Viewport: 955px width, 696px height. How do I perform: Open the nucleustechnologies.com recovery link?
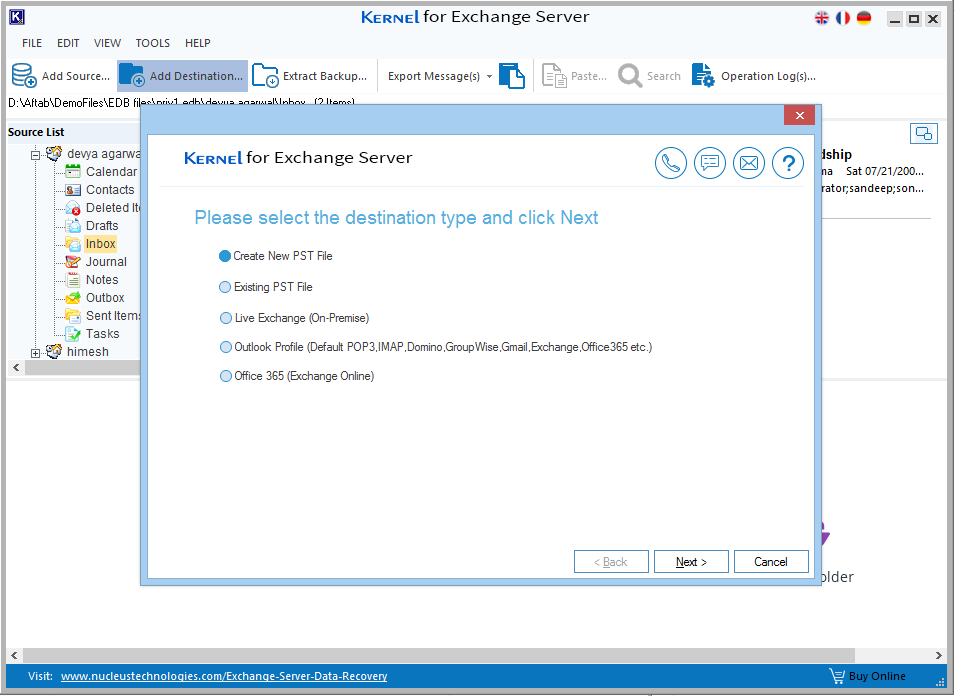click(x=224, y=676)
